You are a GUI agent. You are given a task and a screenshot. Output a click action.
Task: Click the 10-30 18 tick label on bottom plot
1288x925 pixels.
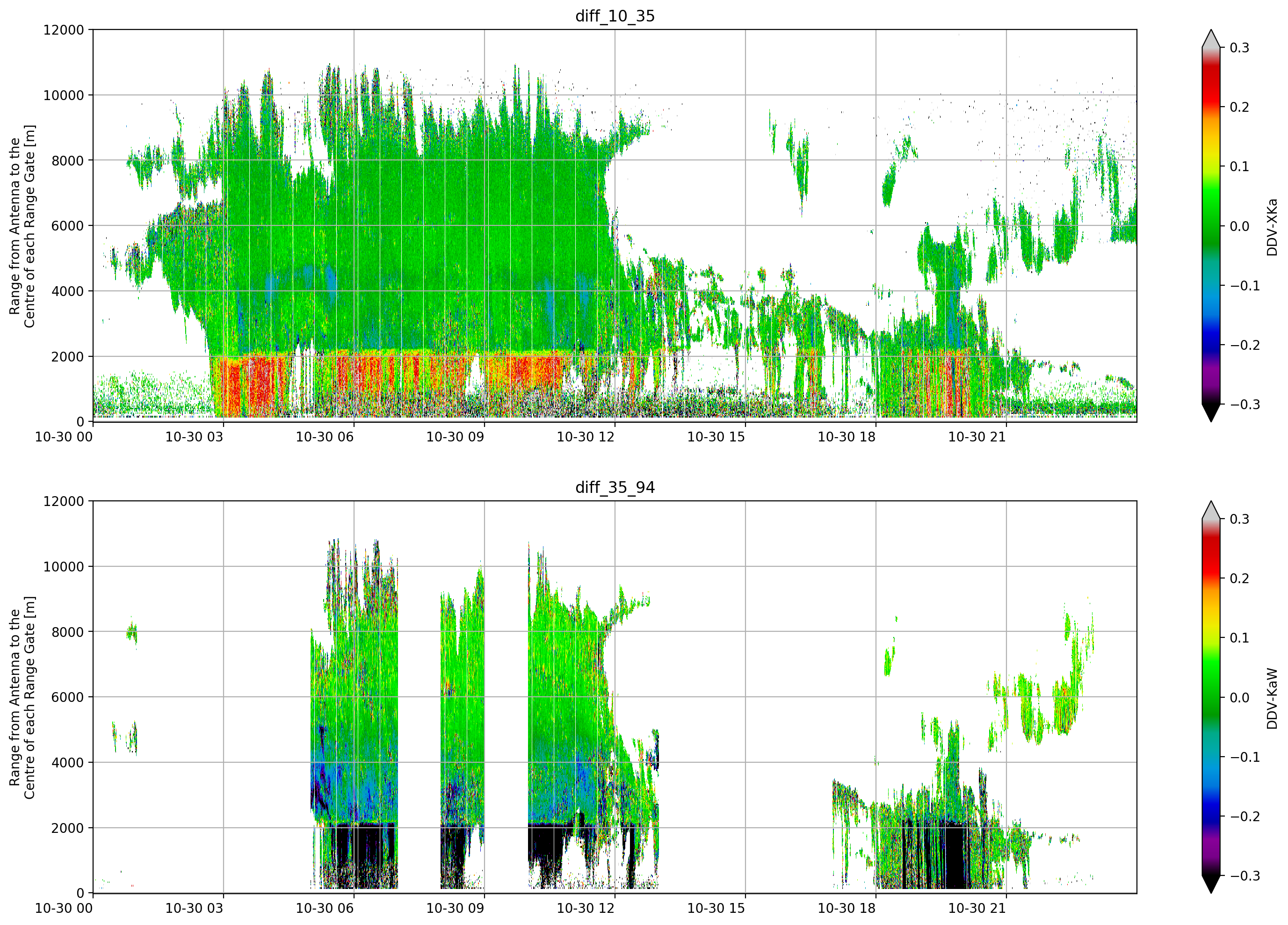[x=847, y=908]
